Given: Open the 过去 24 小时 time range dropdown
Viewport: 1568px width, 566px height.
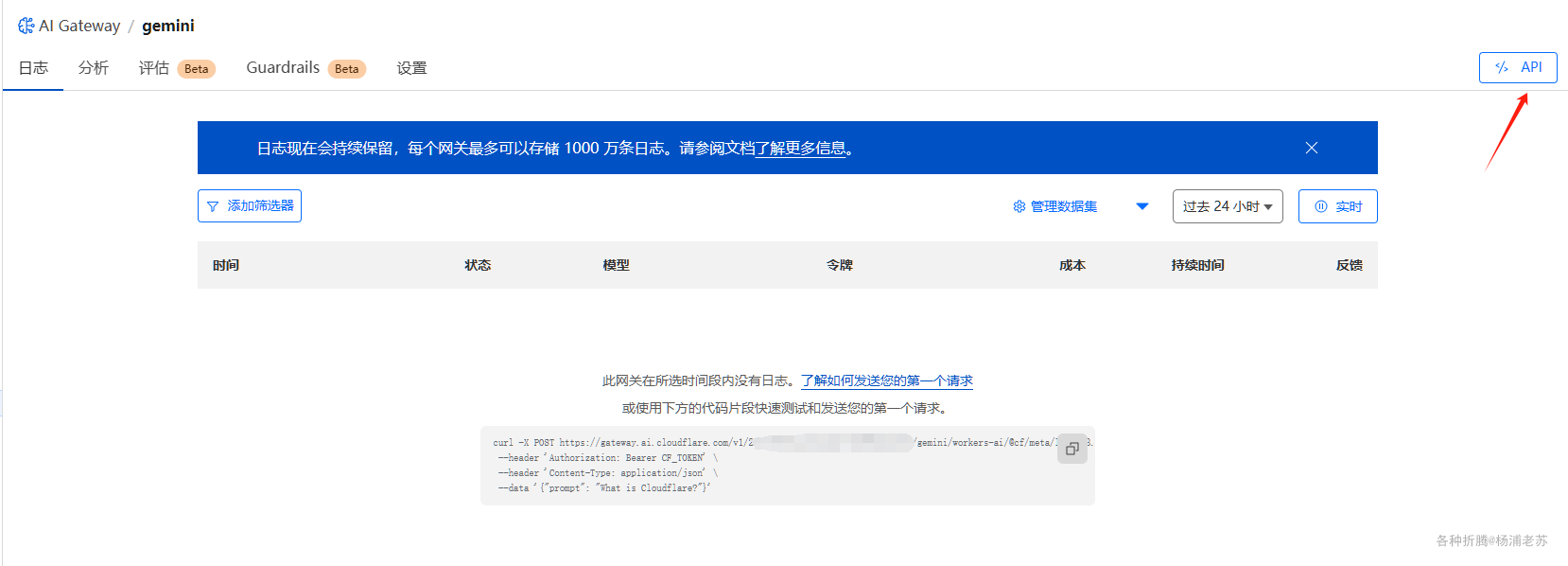Looking at the screenshot, I should [1228, 206].
